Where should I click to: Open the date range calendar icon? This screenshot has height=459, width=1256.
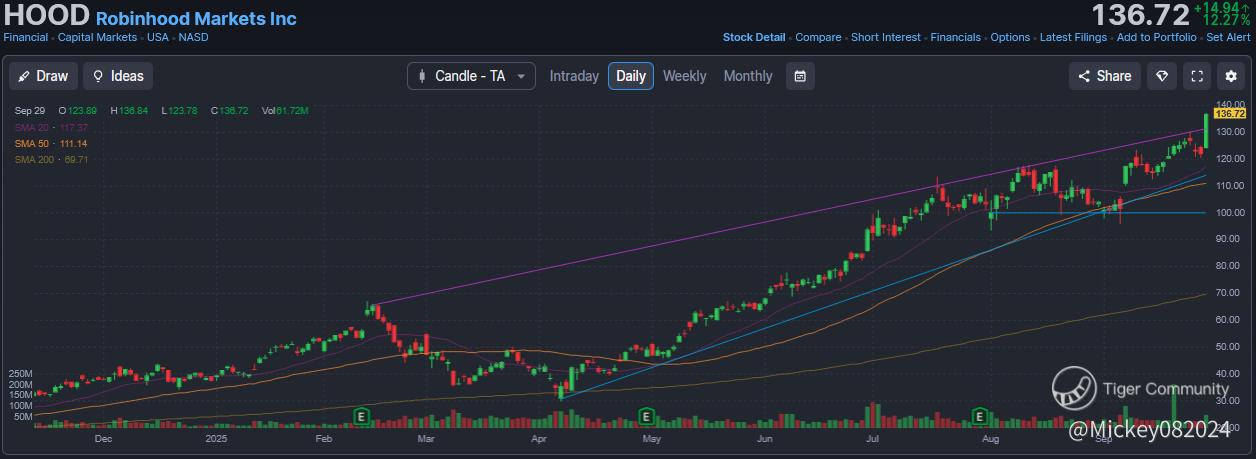[x=800, y=76]
